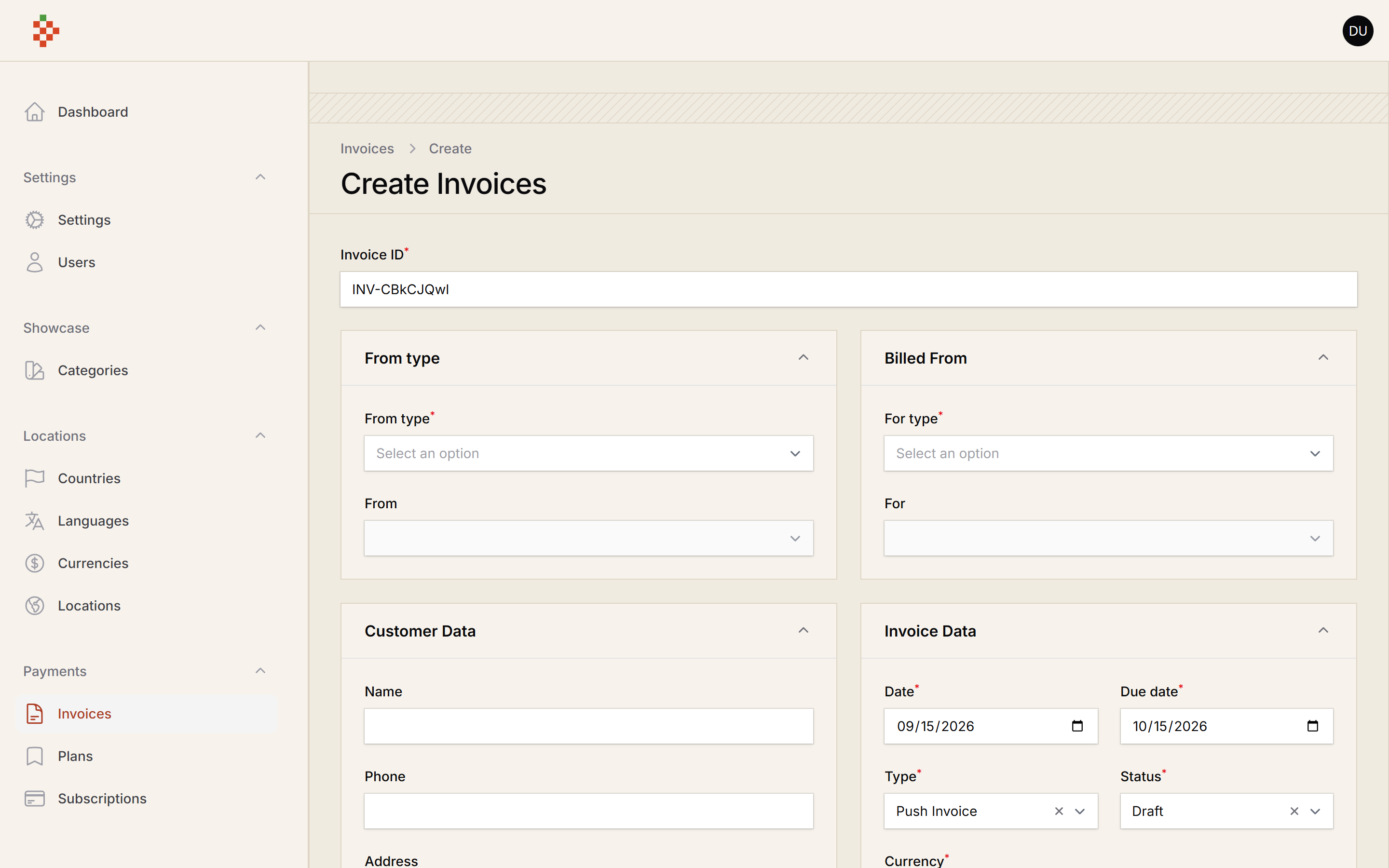1389x868 pixels.
Task: Open the For type dropdown
Action: 1108,453
